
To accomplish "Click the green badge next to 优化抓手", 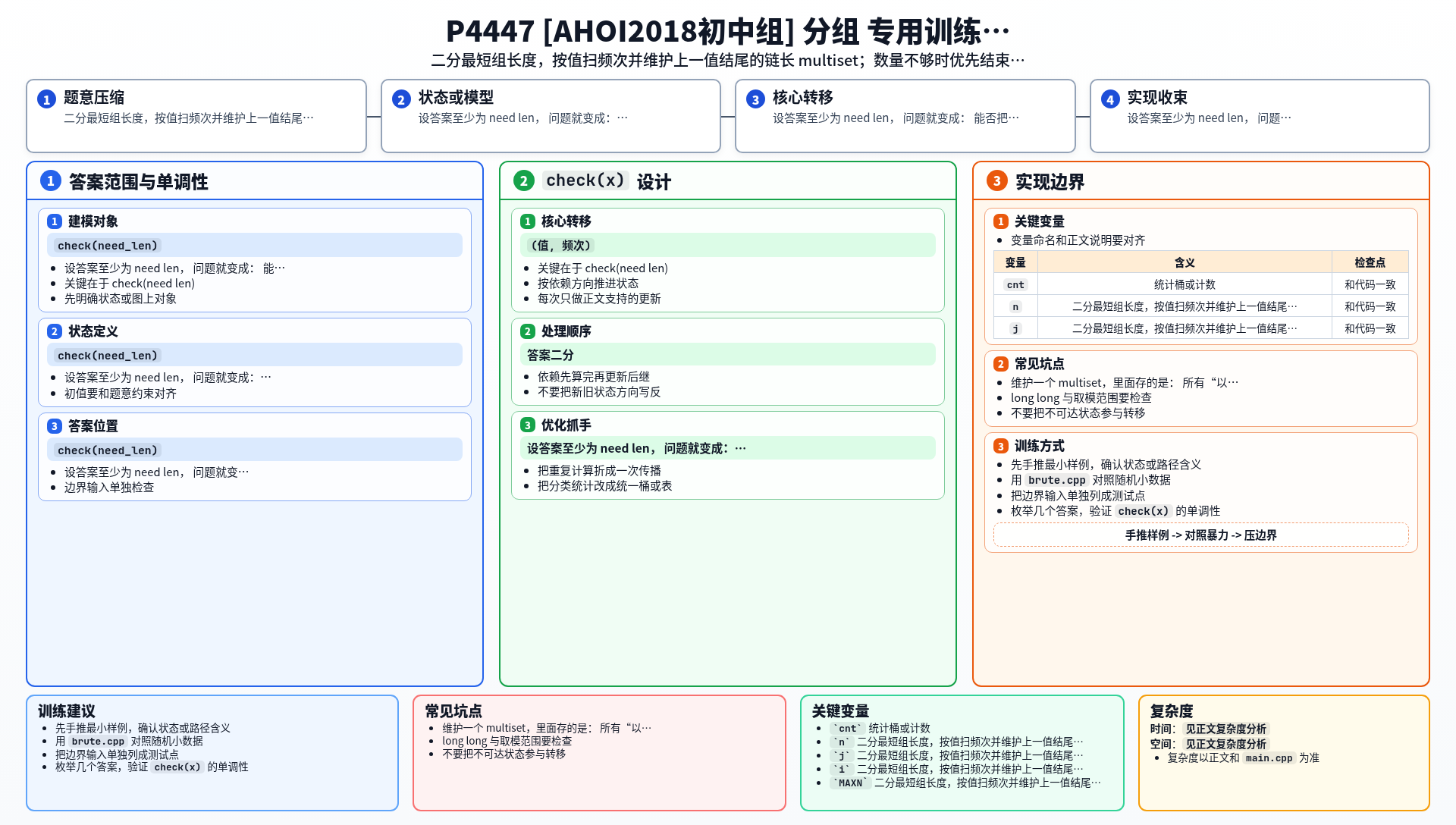I will pos(528,425).
